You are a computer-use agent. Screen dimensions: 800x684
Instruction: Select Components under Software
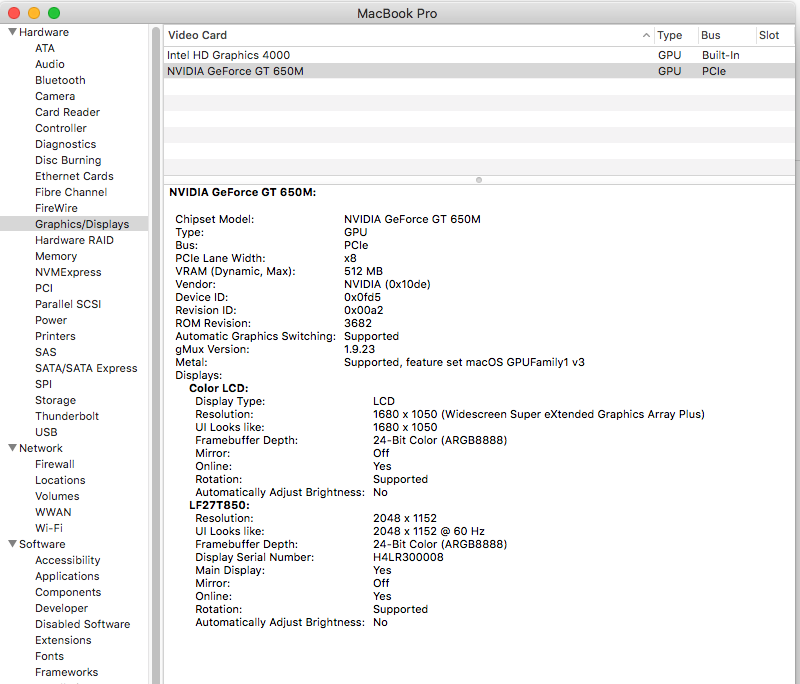68,592
